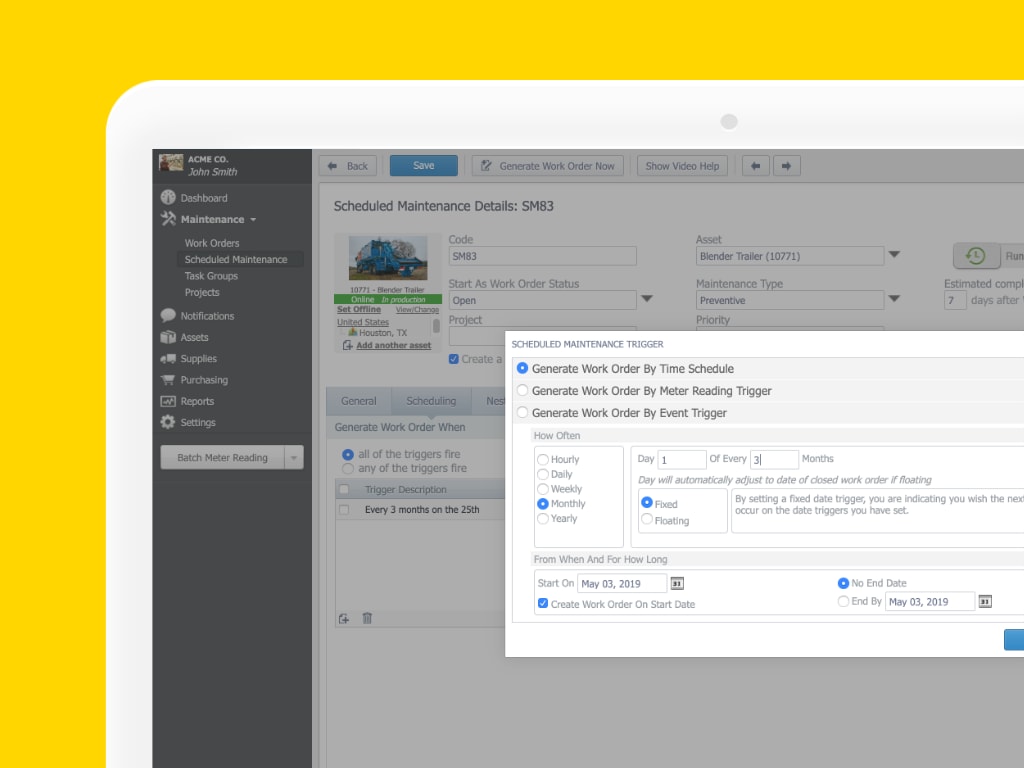The image size is (1024, 768).
Task: Click the add trigger icon below table
Action: (x=344, y=618)
